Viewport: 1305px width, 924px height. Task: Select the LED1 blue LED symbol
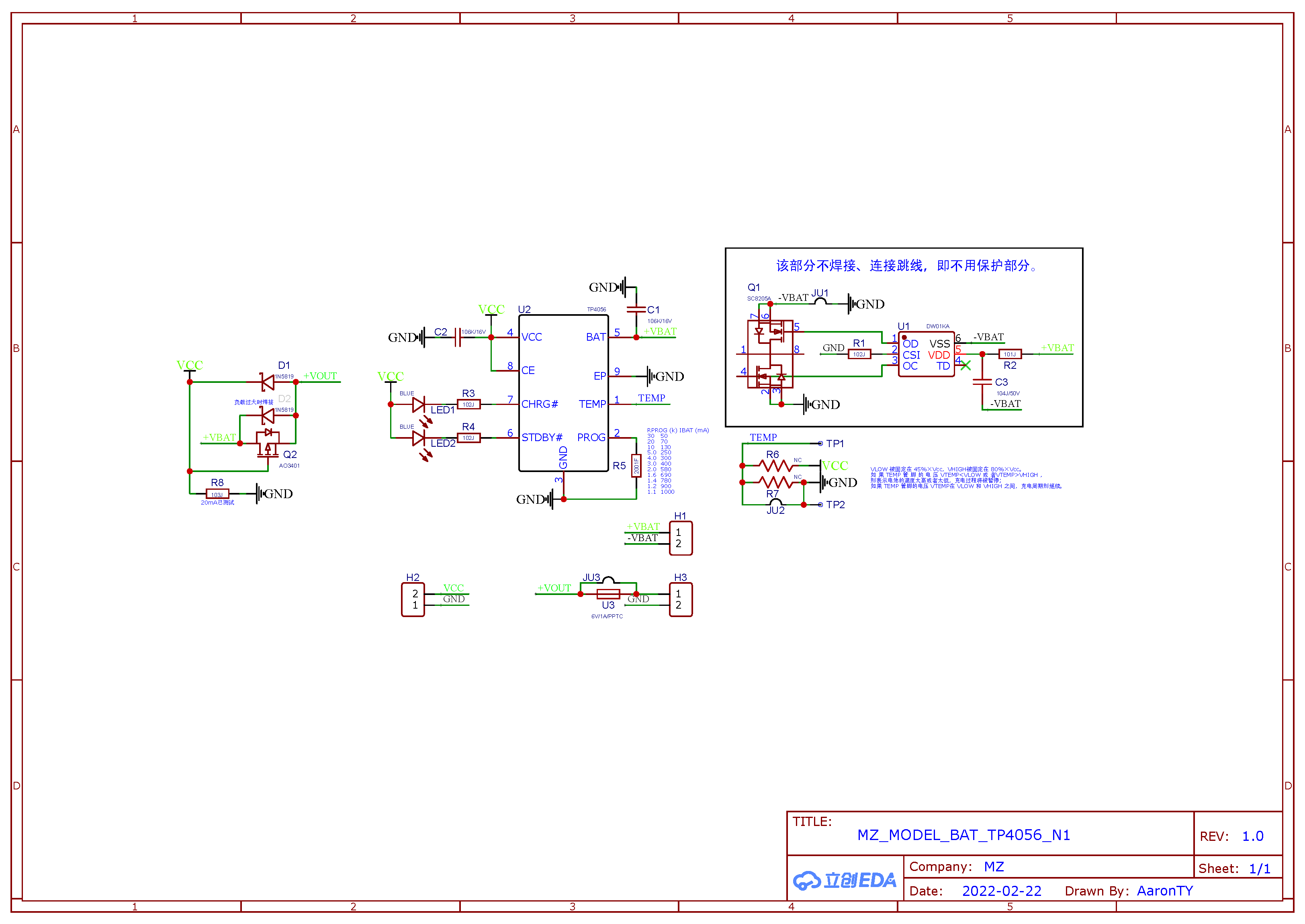tap(419, 405)
